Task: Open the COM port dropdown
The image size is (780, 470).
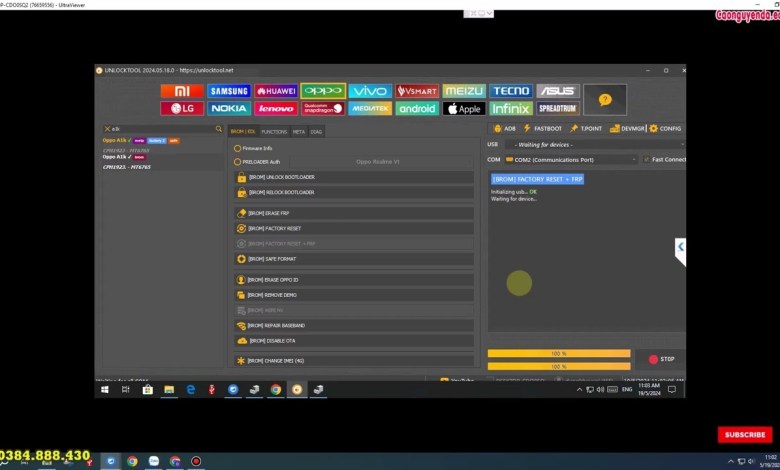Action: pyautogui.click(x=571, y=160)
